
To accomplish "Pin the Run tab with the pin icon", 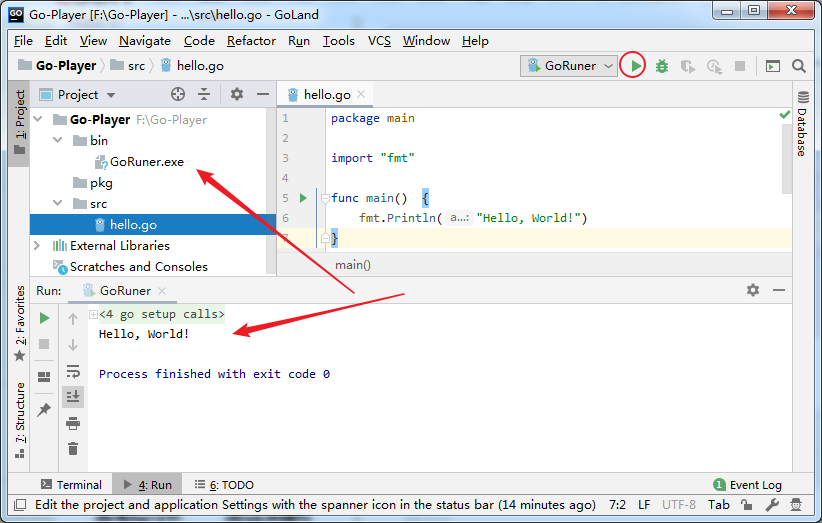I will pos(44,409).
